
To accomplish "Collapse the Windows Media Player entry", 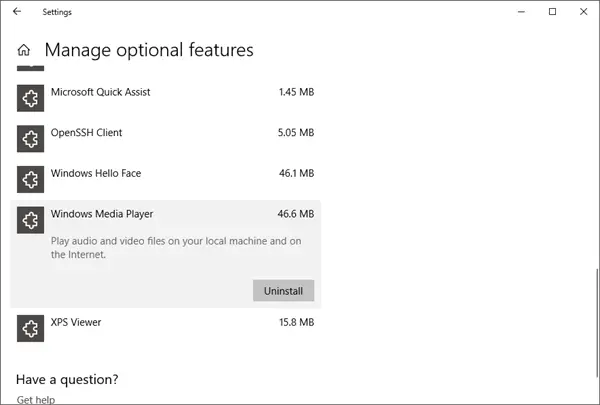I will (x=101, y=214).
